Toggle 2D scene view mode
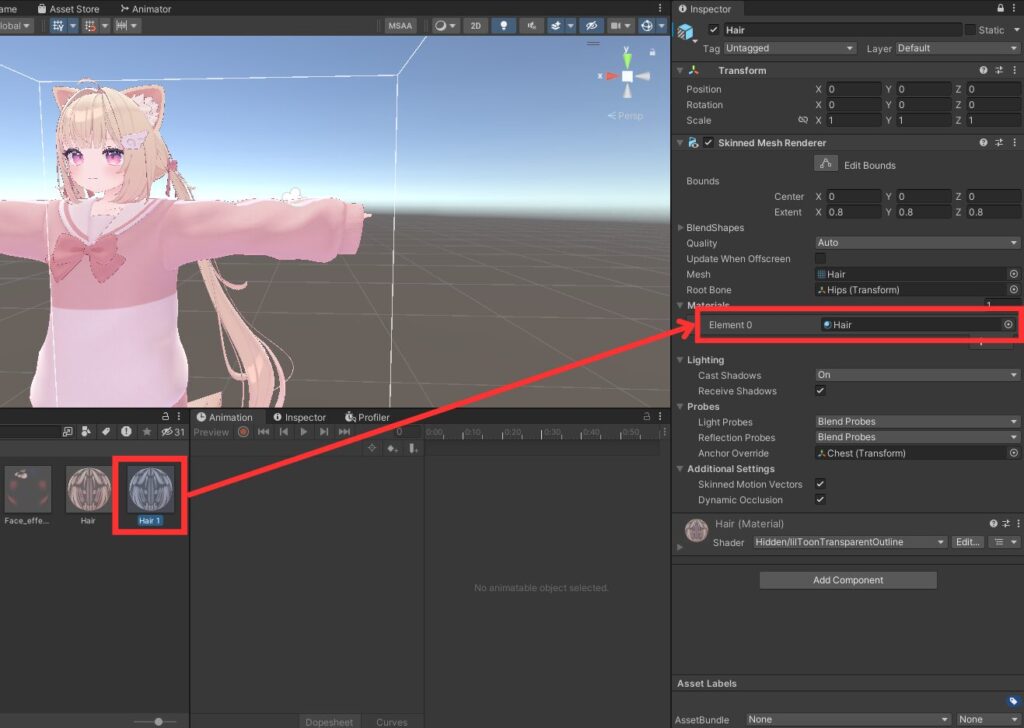Image resolution: width=1024 pixels, height=728 pixels. [x=476, y=26]
